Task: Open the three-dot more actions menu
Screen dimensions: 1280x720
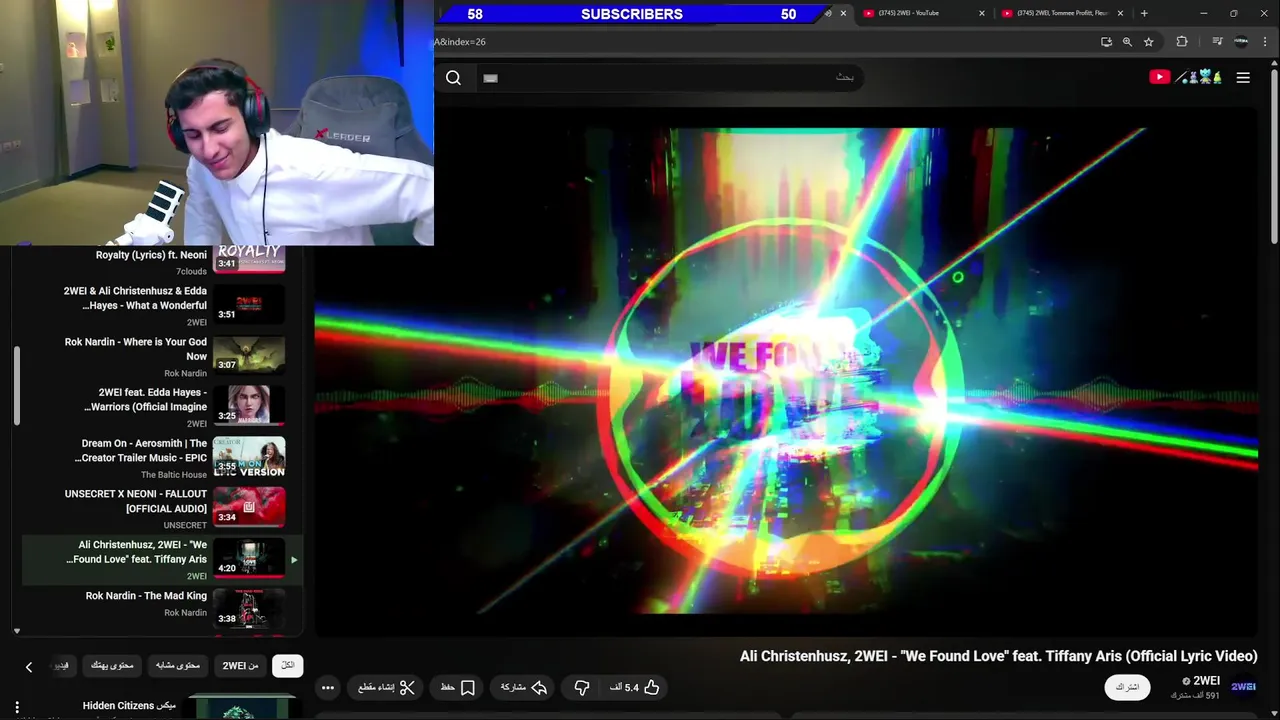Action: [x=327, y=687]
